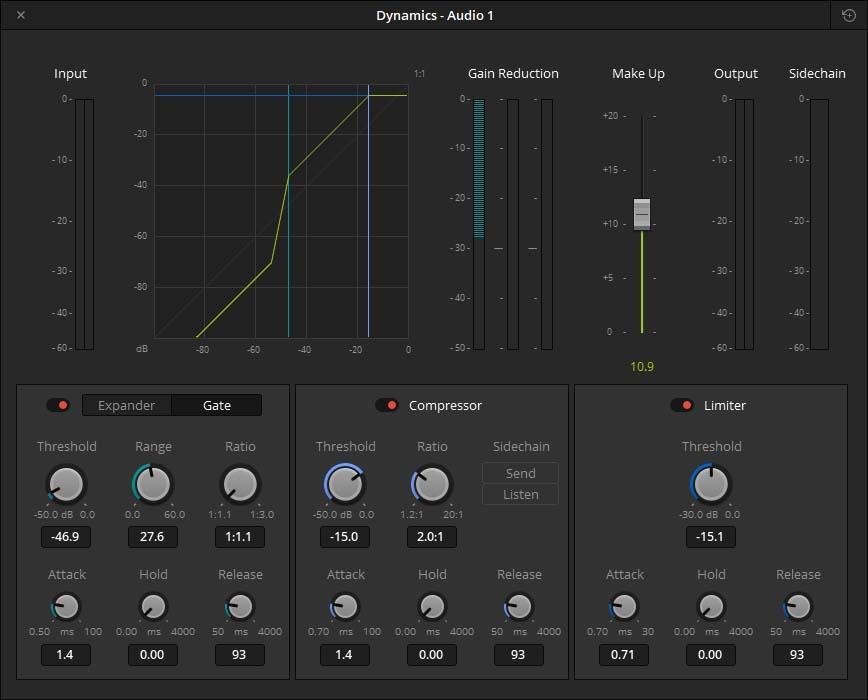
Task: Turn off the Limiter toggle switch
Action: click(x=682, y=405)
